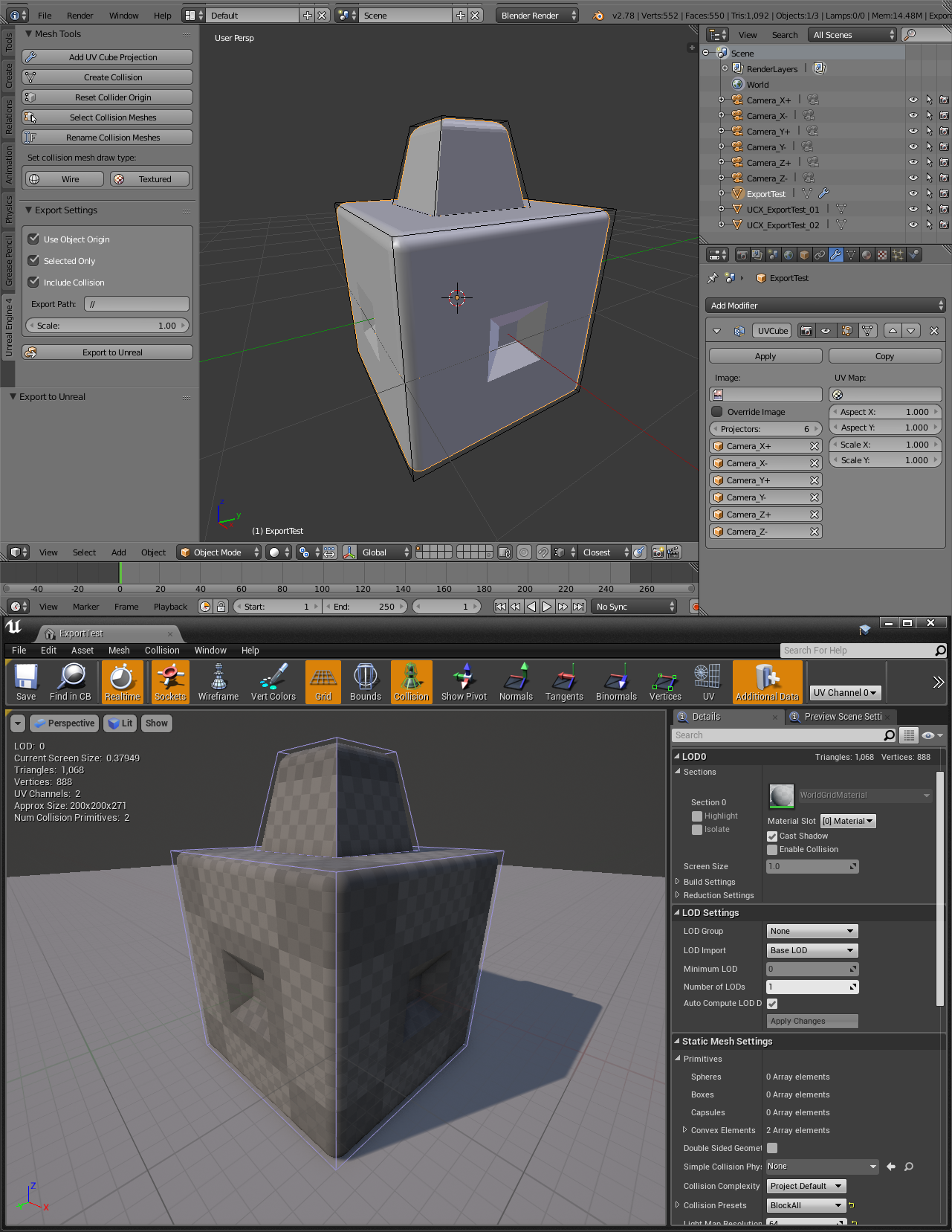Switch to Preview Scene Settings tab

point(842,717)
